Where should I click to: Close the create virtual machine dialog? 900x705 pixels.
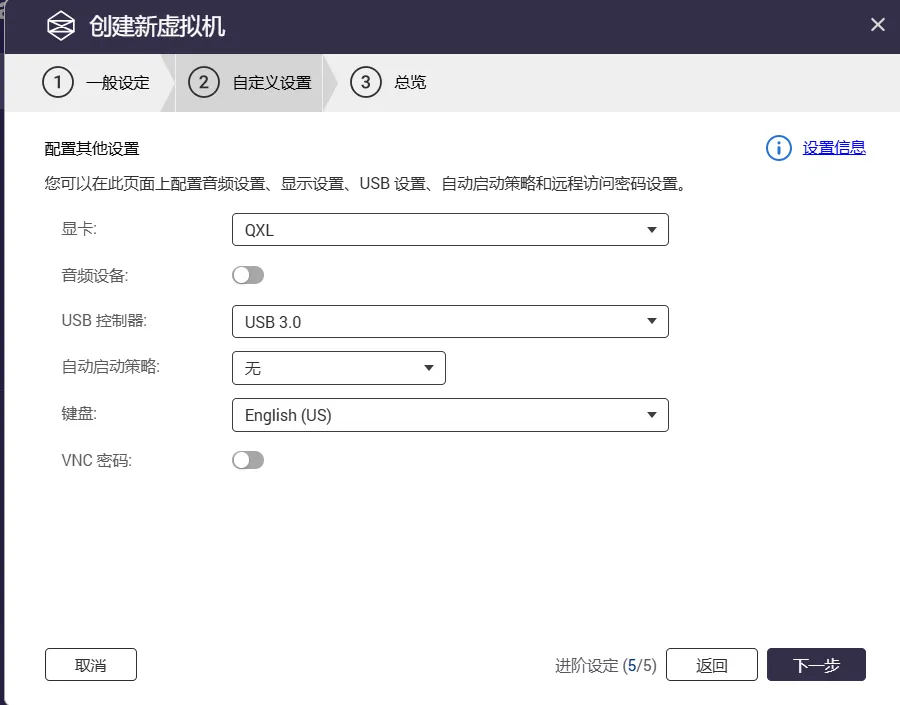(x=877, y=25)
